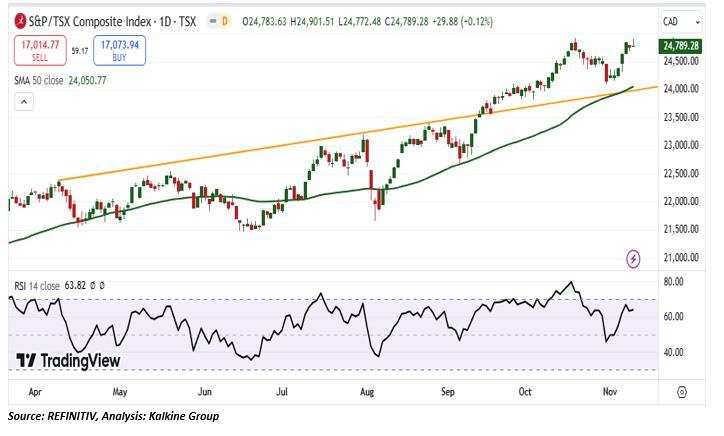
Task: Click the 63.82 RSI value in legend
Action: pyautogui.click(x=75, y=285)
